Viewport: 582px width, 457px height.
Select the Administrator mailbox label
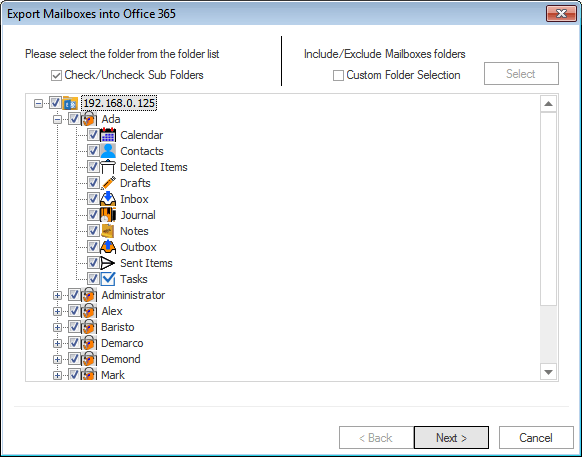pos(133,295)
